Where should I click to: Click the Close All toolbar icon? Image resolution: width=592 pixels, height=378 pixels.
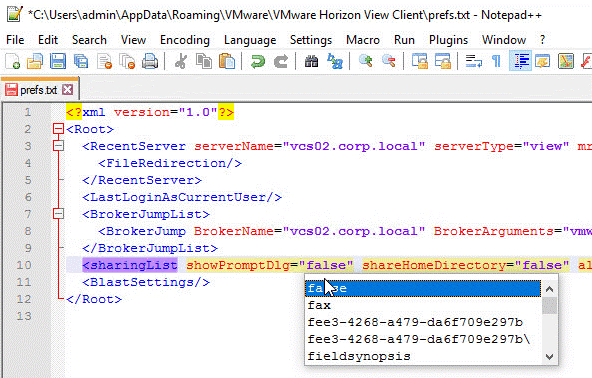tap(127, 61)
